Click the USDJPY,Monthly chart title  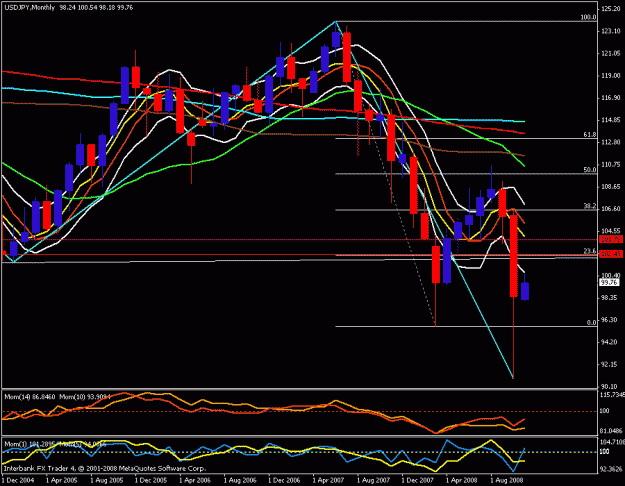click(29, 8)
